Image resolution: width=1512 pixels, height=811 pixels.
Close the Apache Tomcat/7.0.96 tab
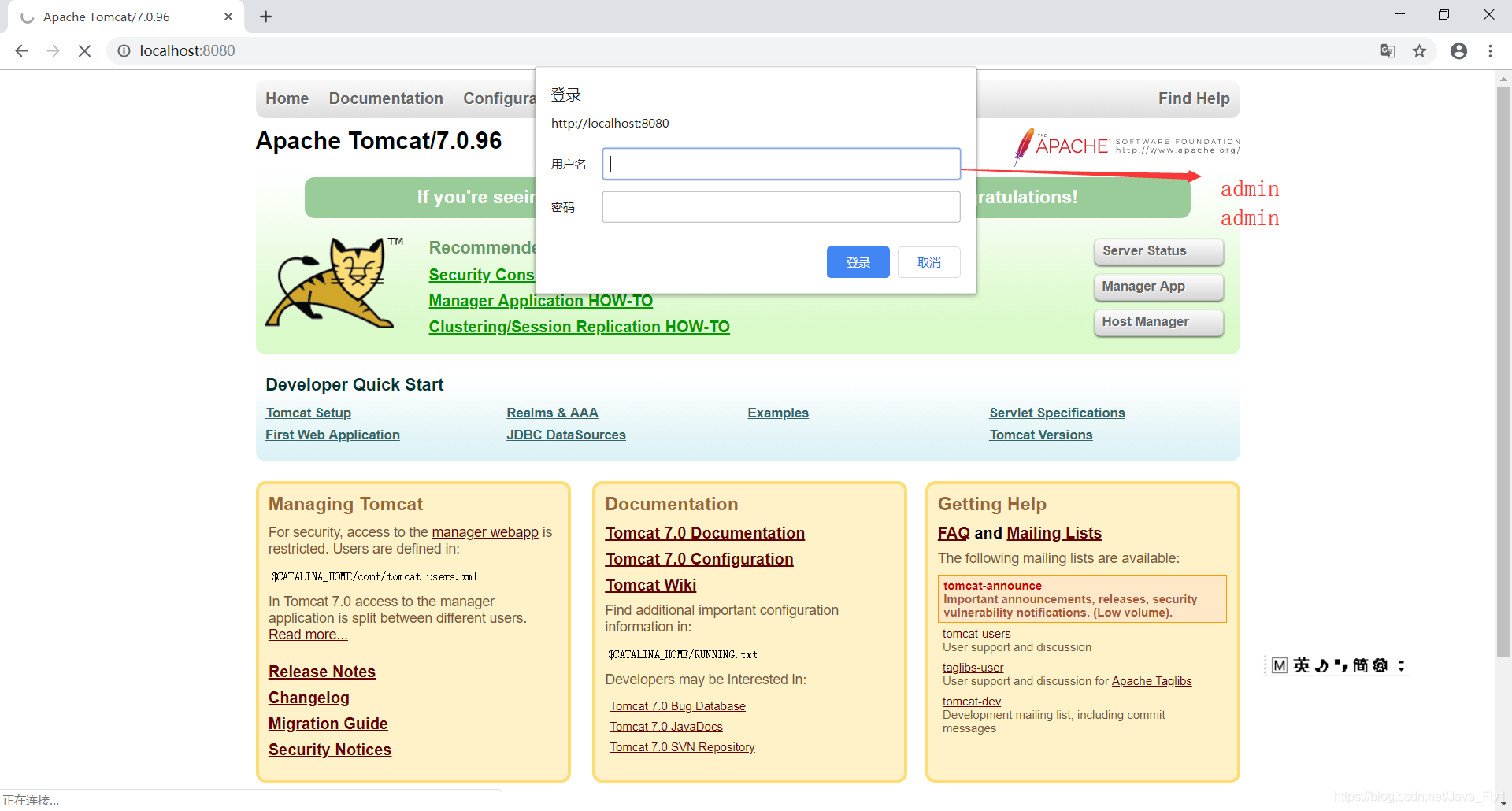click(228, 17)
